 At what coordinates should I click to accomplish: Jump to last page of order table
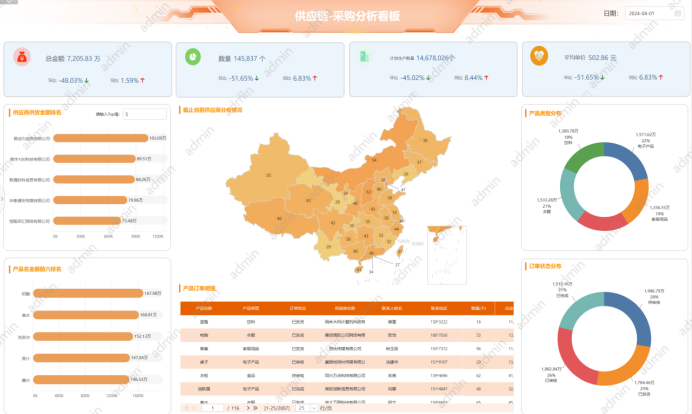click(x=255, y=408)
